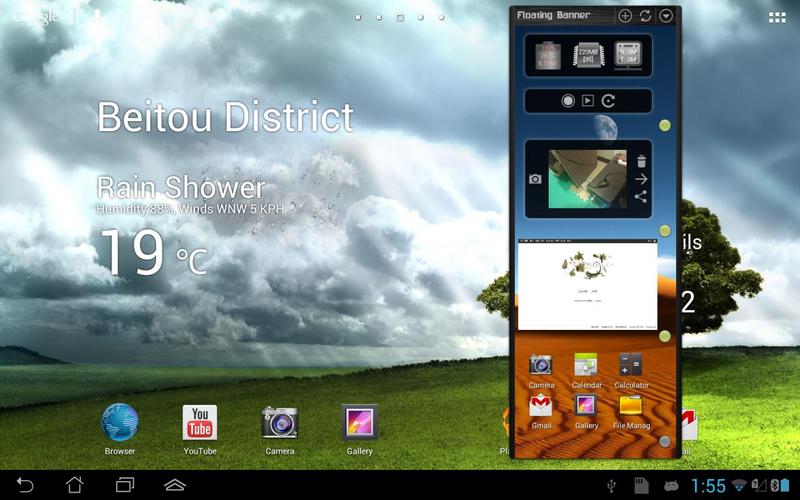The width and height of the screenshot is (800, 500).
Task: Tap the 220MB memory chip widget
Action: [588, 56]
